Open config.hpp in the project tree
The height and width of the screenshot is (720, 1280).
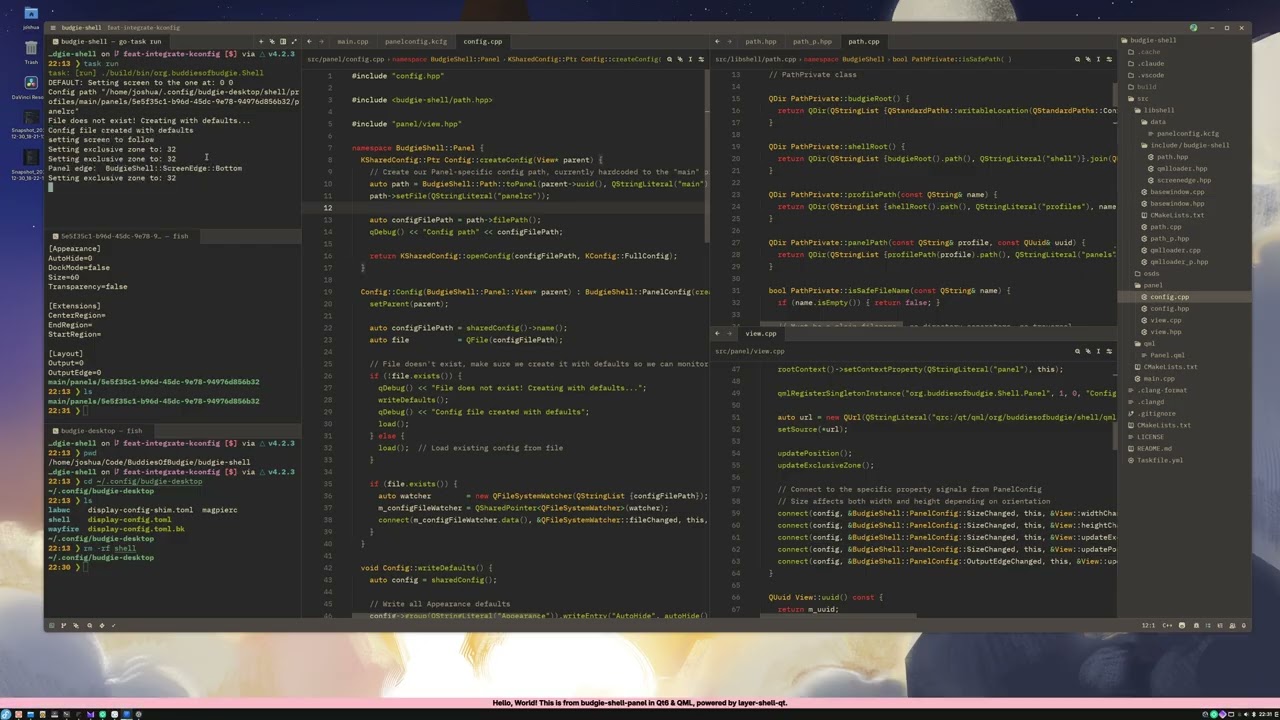tap(1163, 308)
